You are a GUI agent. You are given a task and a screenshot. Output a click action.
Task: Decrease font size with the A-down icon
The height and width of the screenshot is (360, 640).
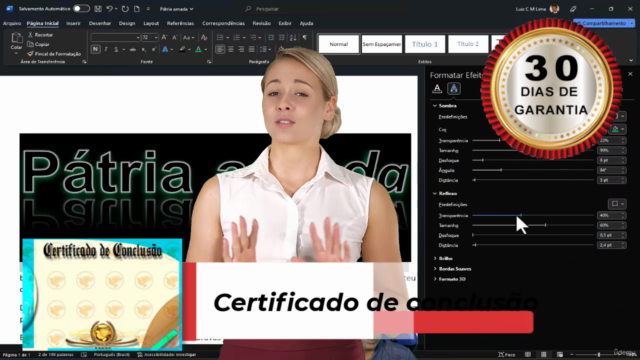coord(175,38)
